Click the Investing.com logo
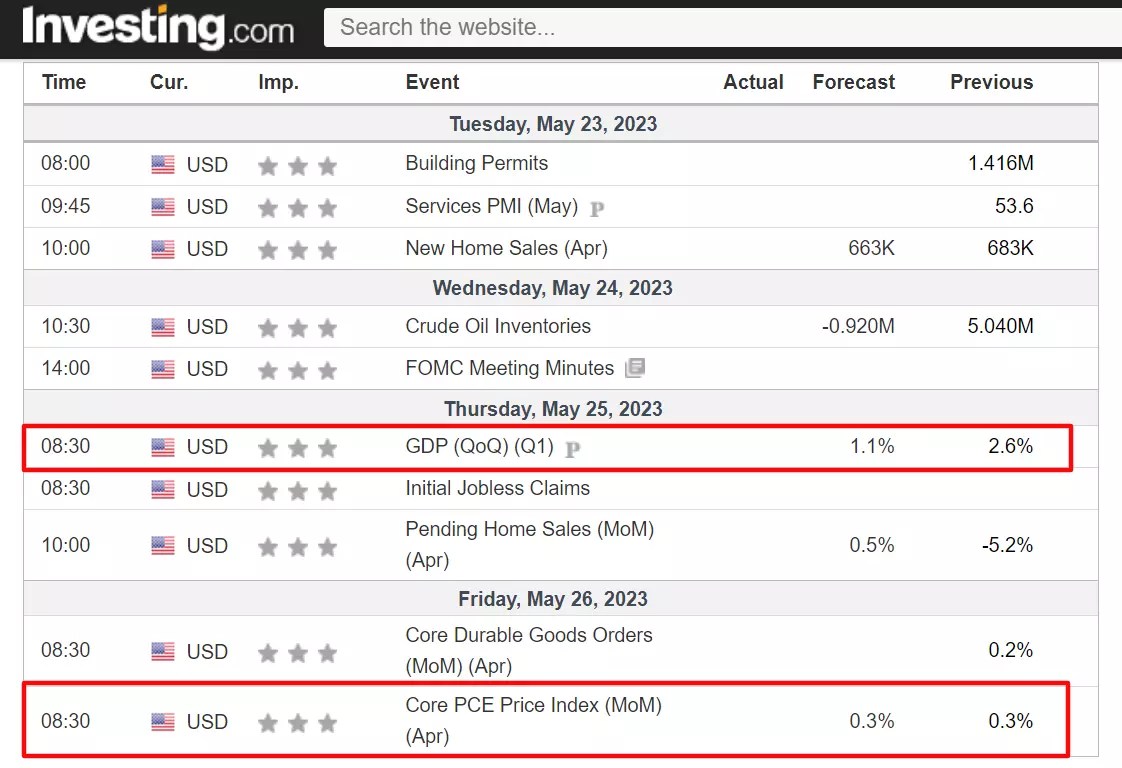 pyautogui.click(x=158, y=27)
